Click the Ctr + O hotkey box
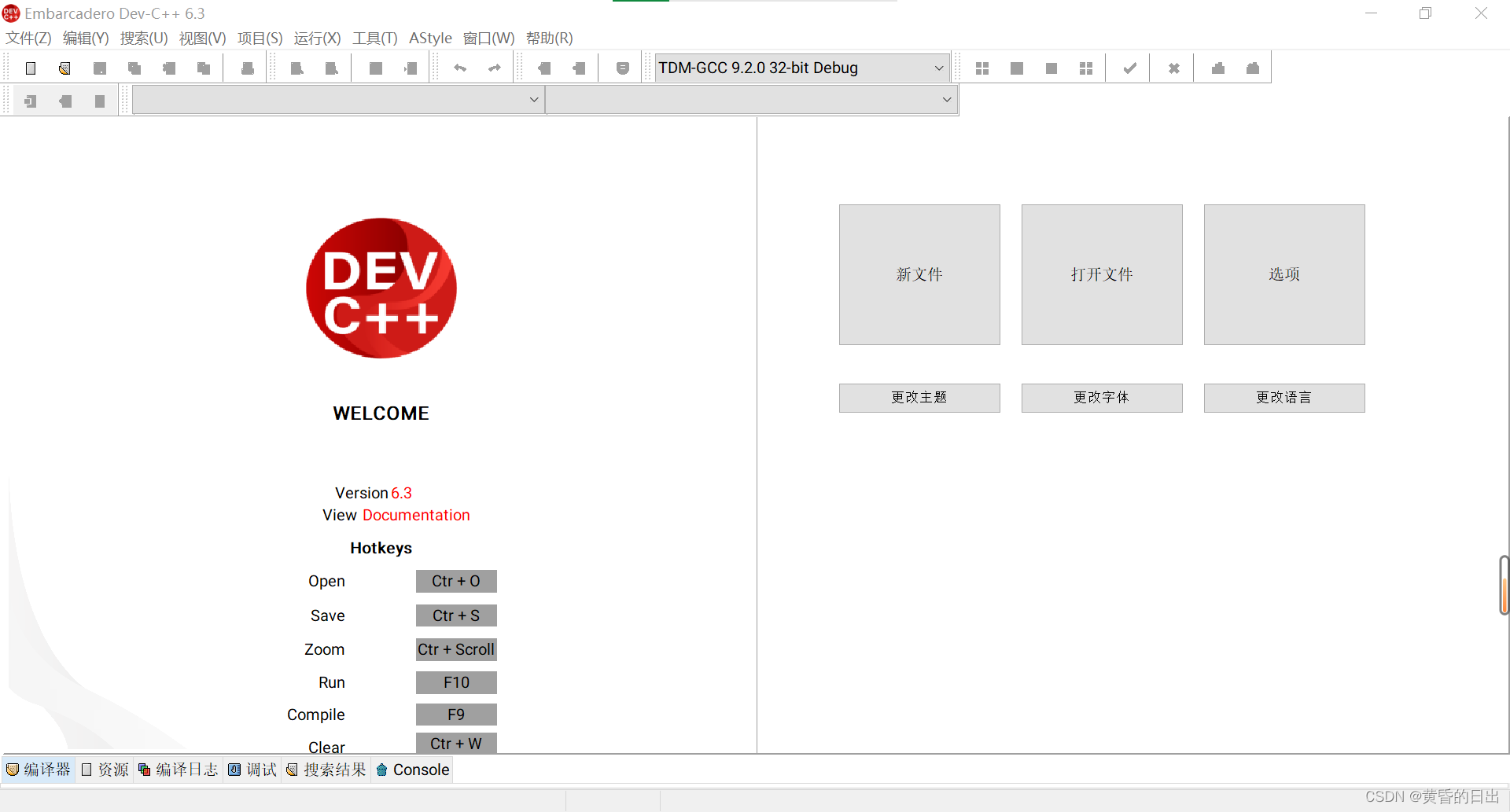Image resolution: width=1510 pixels, height=812 pixels. [456, 581]
